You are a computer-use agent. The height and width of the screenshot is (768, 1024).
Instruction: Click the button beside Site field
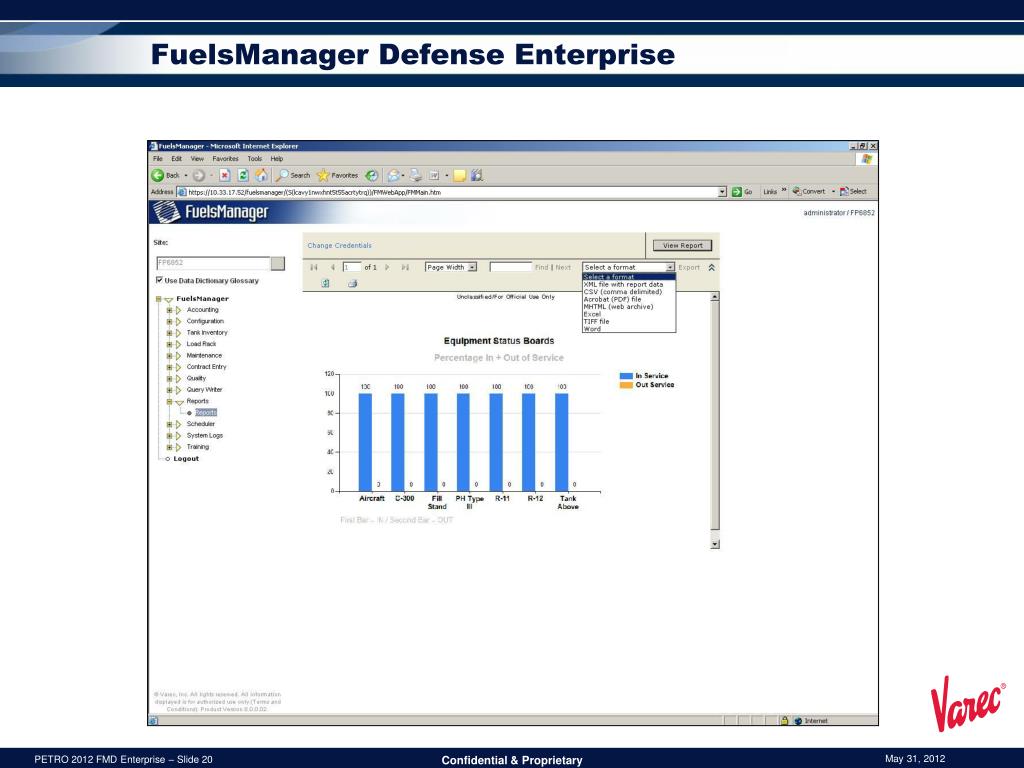point(278,263)
